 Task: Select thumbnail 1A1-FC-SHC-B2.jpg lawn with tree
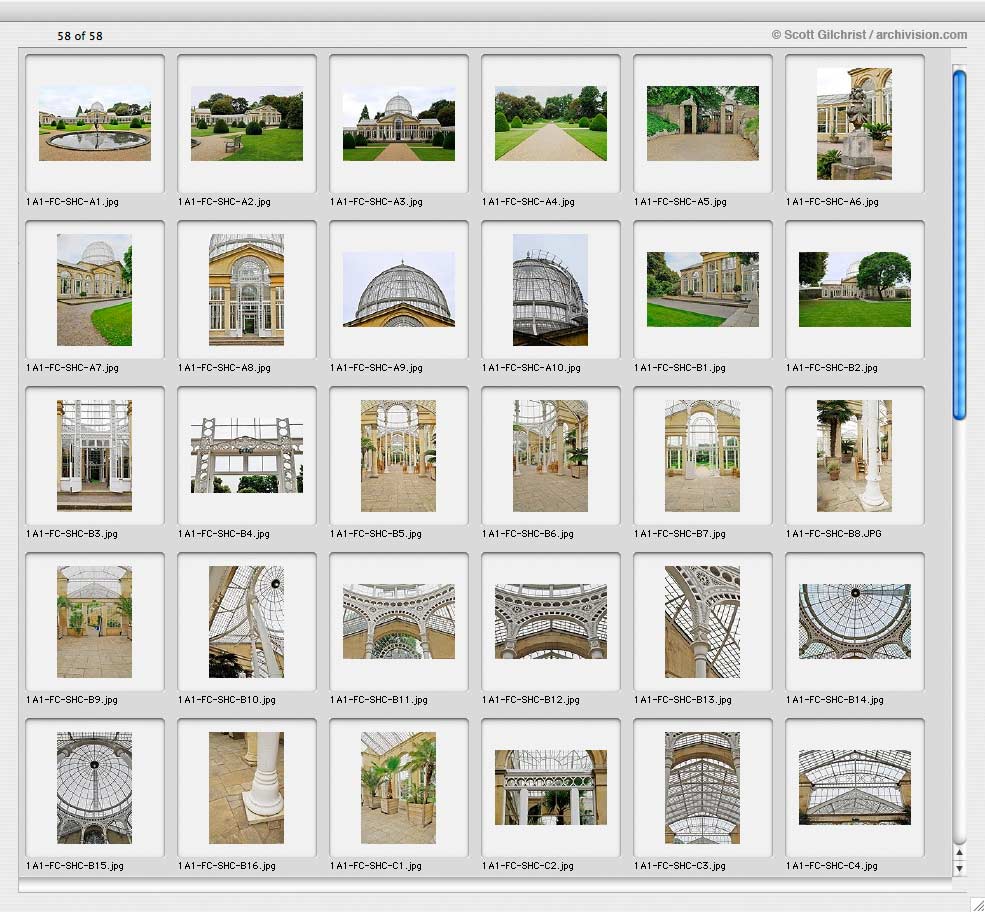(855, 289)
